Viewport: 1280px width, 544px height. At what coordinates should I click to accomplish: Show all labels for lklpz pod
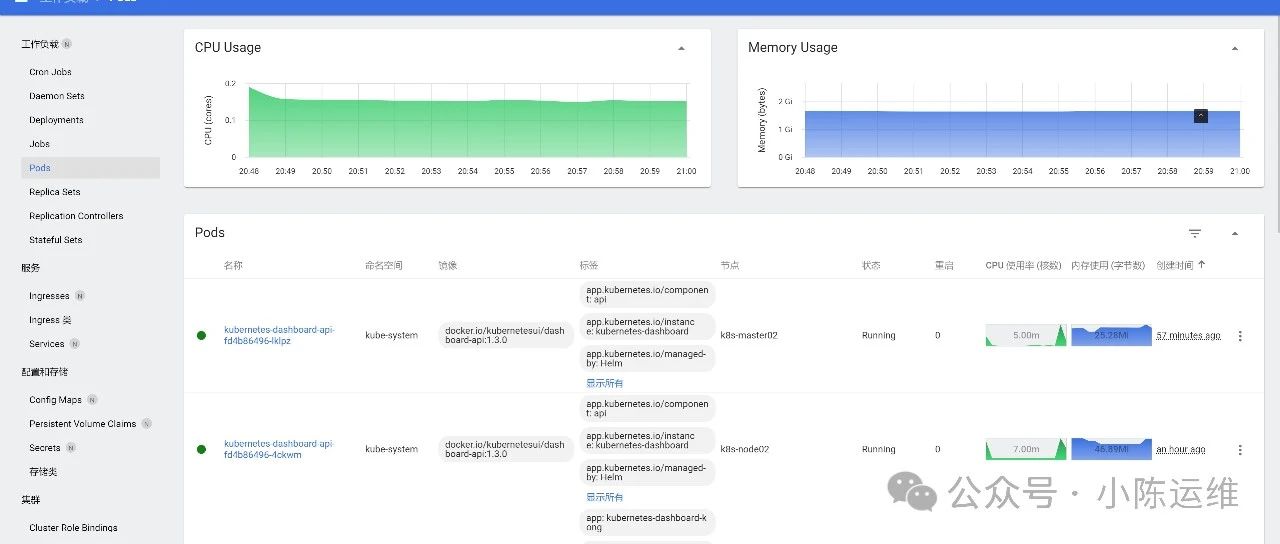[604, 383]
